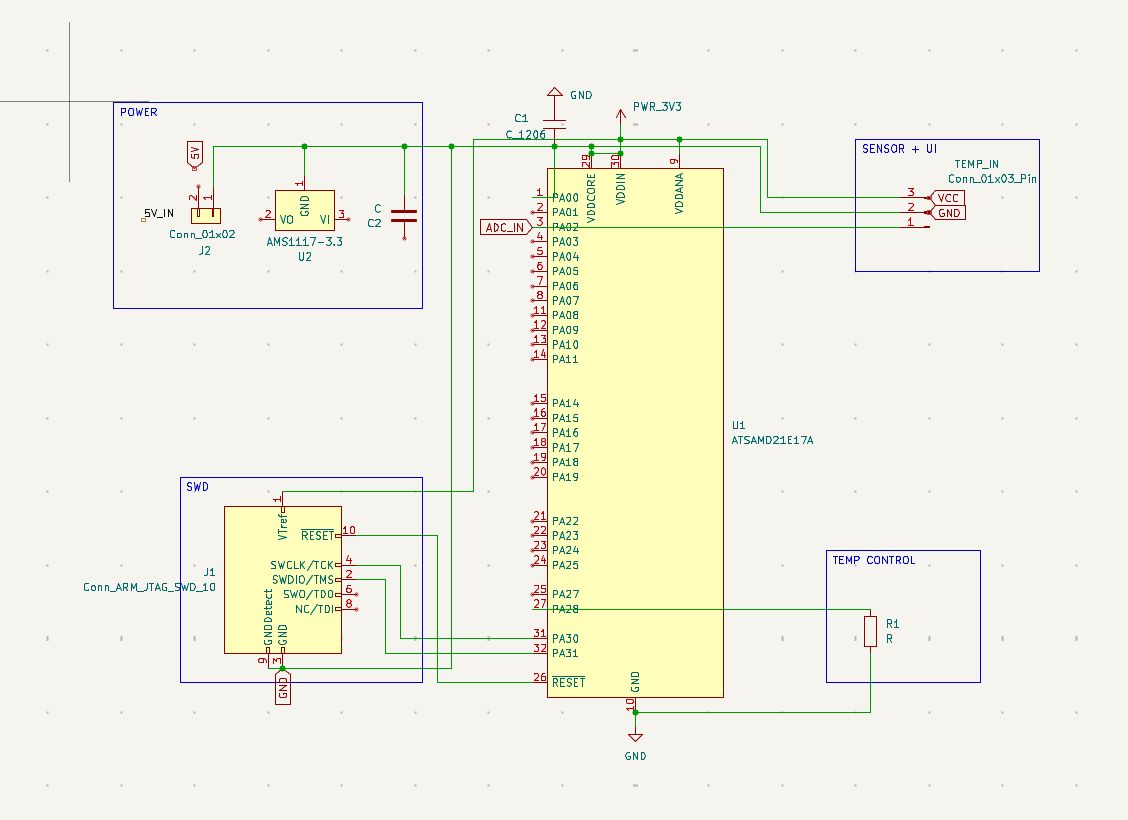Viewport: 1128px width, 820px height.
Task: Select the GND power symbol above C1
Action: (555, 91)
